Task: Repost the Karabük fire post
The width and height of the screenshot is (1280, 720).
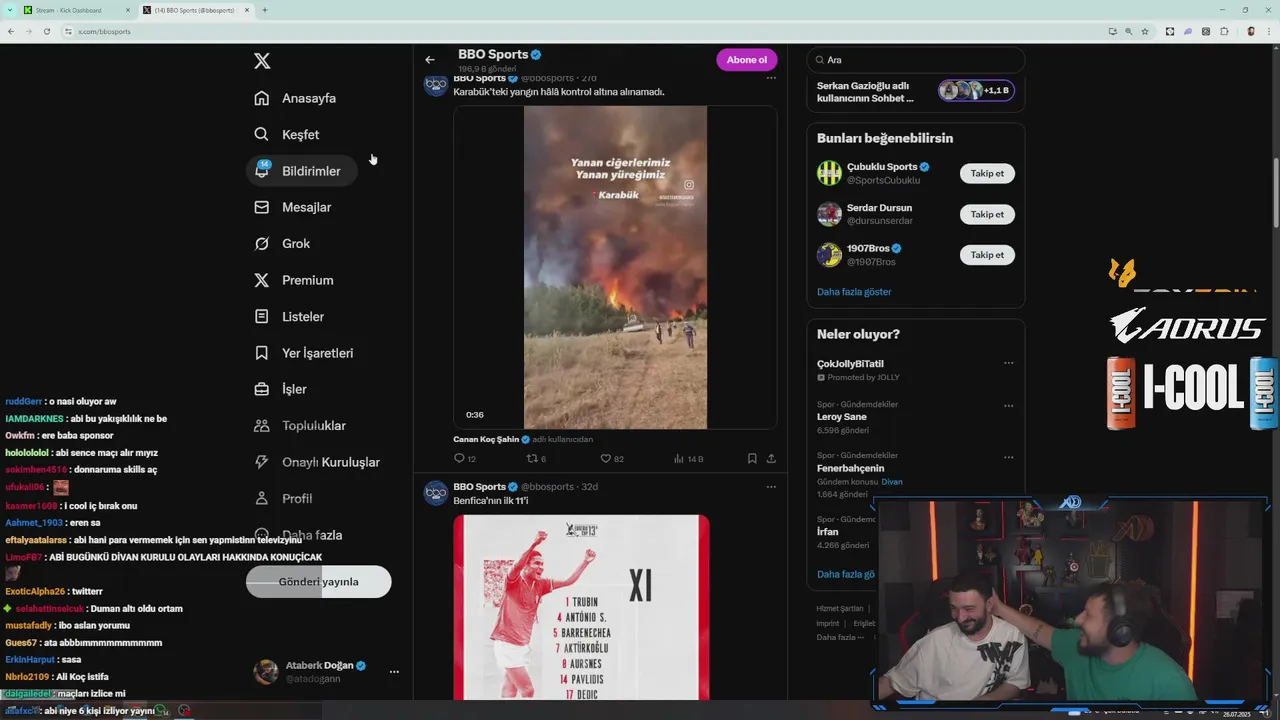Action: pos(537,459)
